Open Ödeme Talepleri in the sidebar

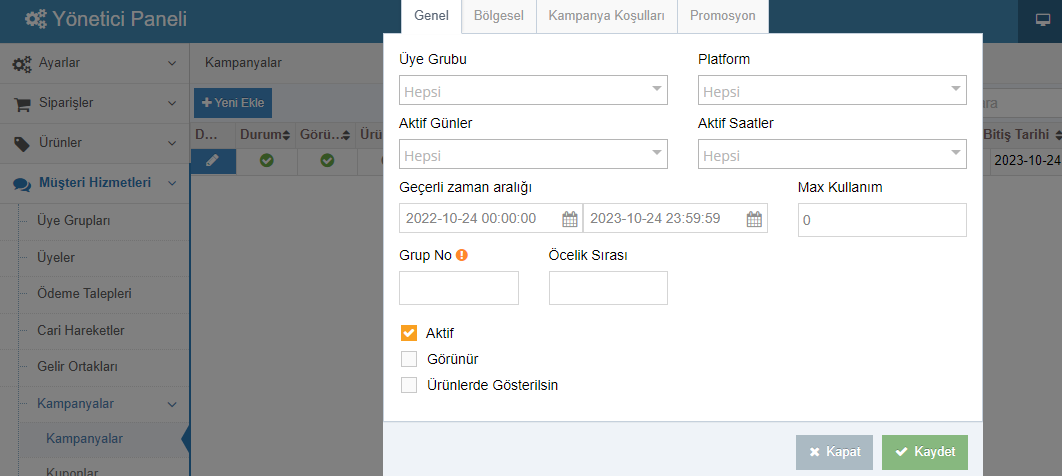[84, 295]
